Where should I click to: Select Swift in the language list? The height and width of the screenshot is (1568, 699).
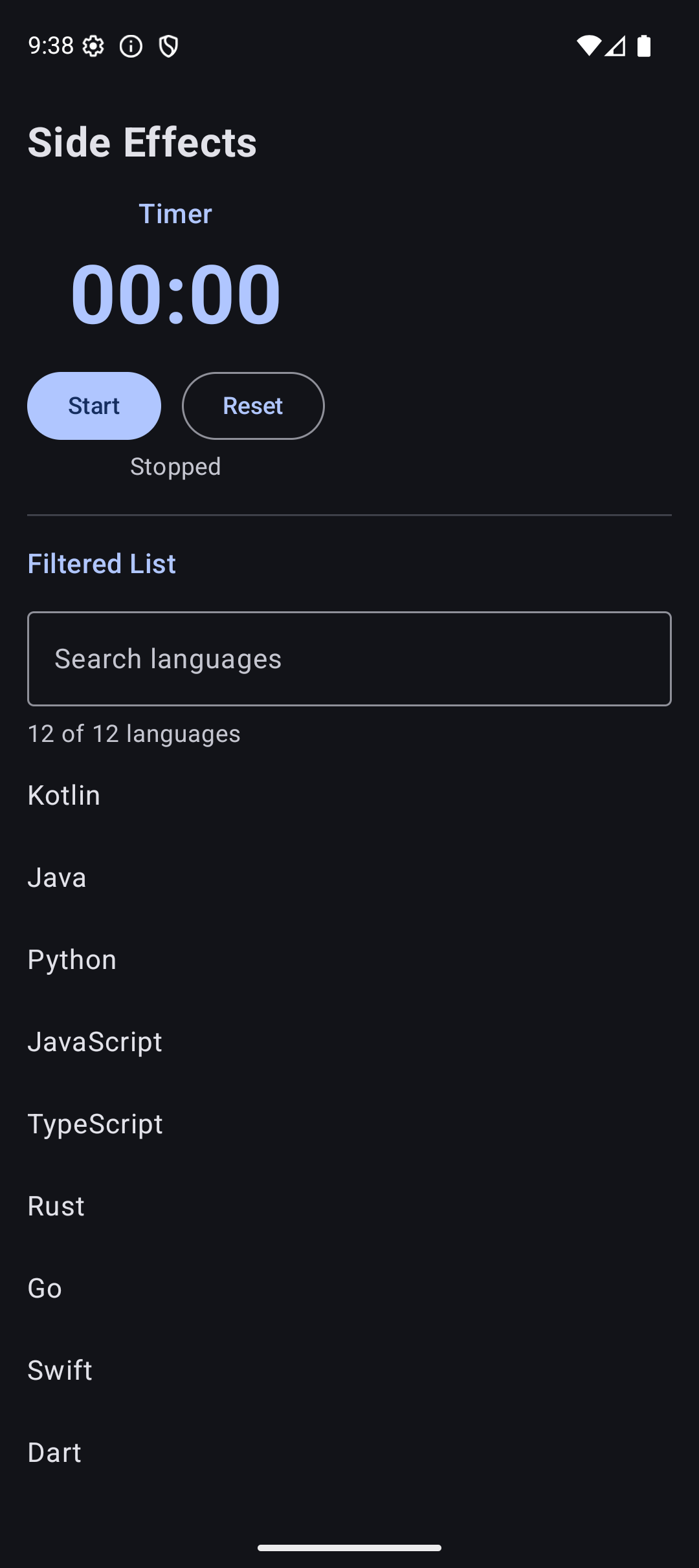tap(60, 1370)
